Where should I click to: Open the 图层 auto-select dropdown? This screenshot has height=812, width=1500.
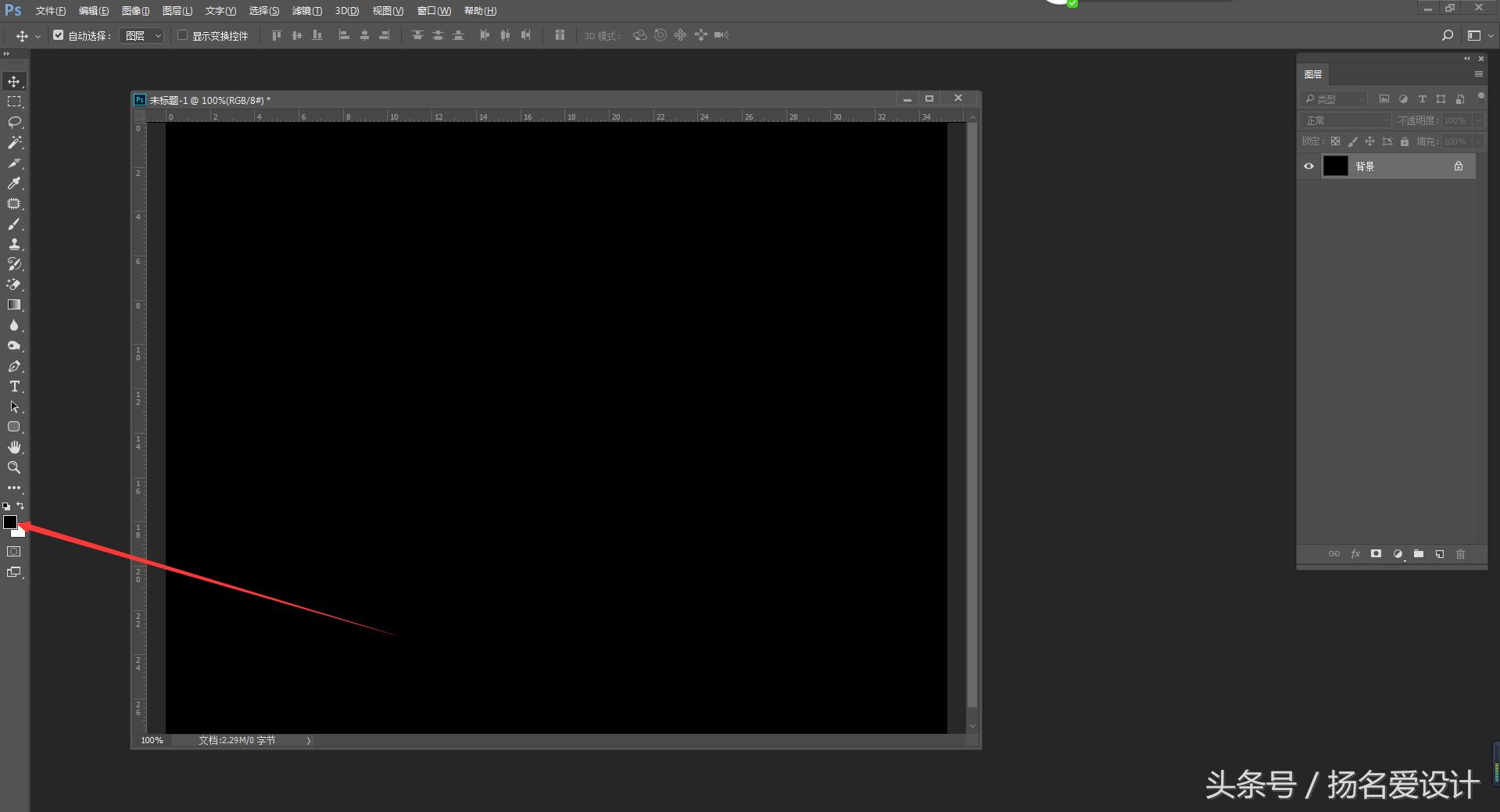(x=142, y=36)
